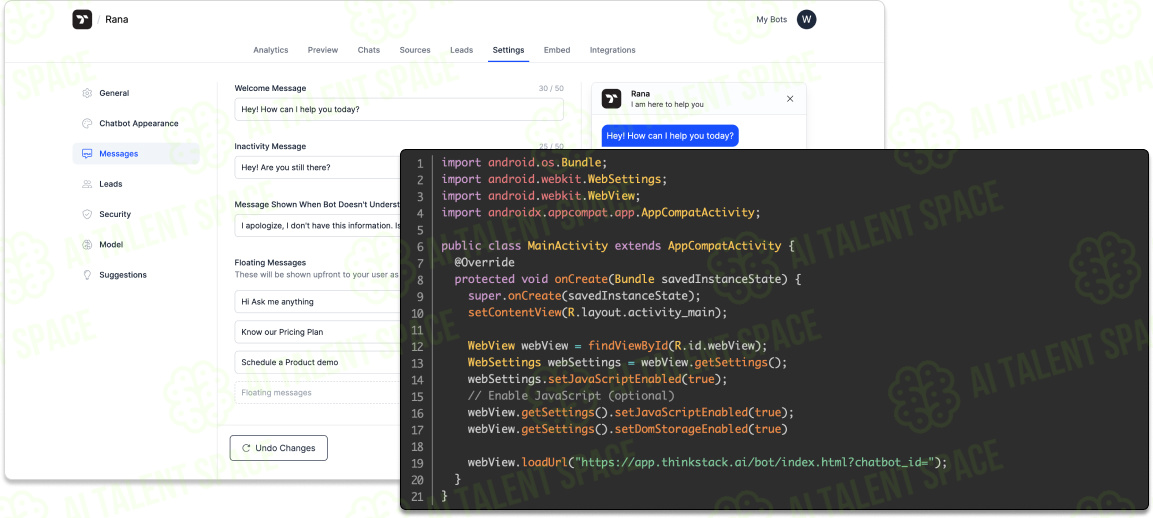The height and width of the screenshot is (518, 1153).
Task: Open the My Bots link
Action: pyautogui.click(x=771, y=20)
